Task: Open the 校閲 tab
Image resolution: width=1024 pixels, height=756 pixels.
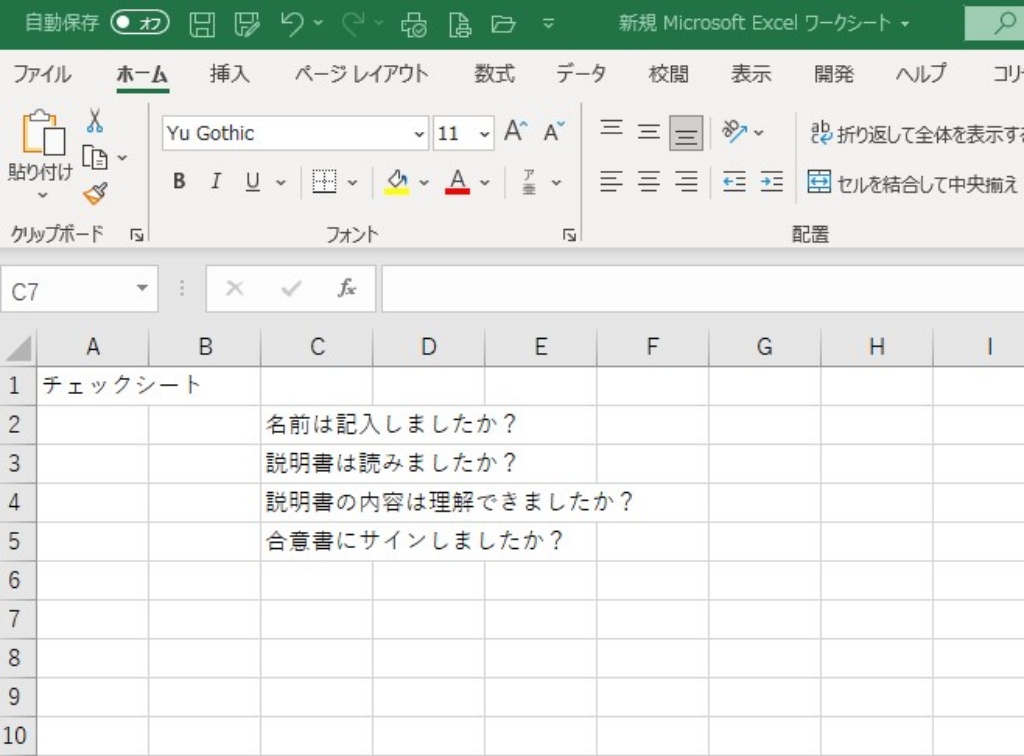Action: 669,74
